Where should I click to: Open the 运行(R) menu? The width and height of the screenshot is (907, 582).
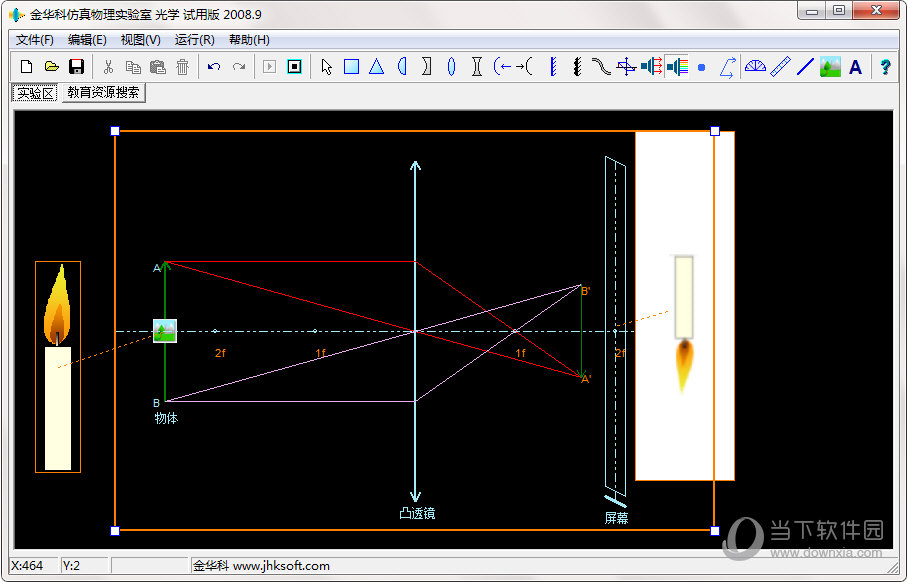coord(194,39)
